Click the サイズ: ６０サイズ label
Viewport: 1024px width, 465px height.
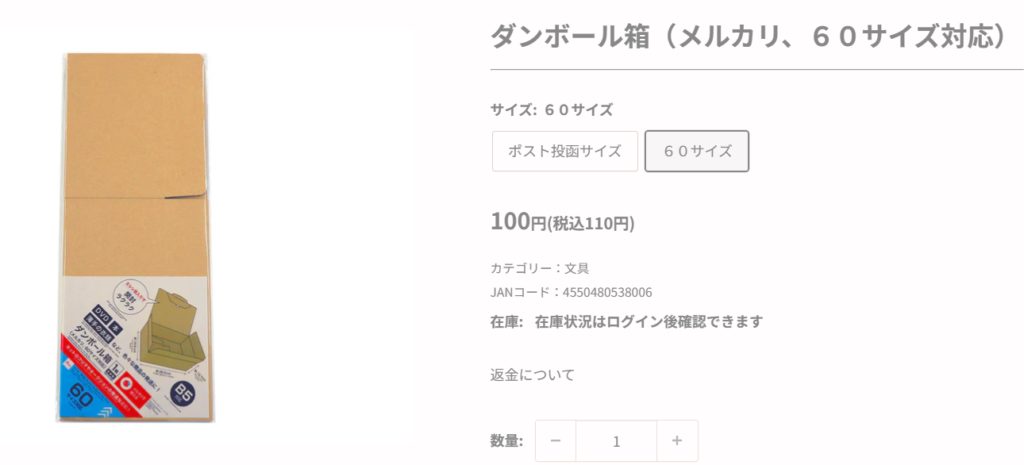click(x=551, y=110)
